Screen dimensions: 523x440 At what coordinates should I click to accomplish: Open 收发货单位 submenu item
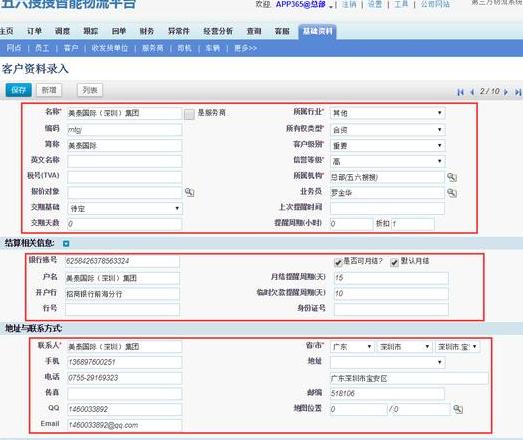(x=110, y=48)
